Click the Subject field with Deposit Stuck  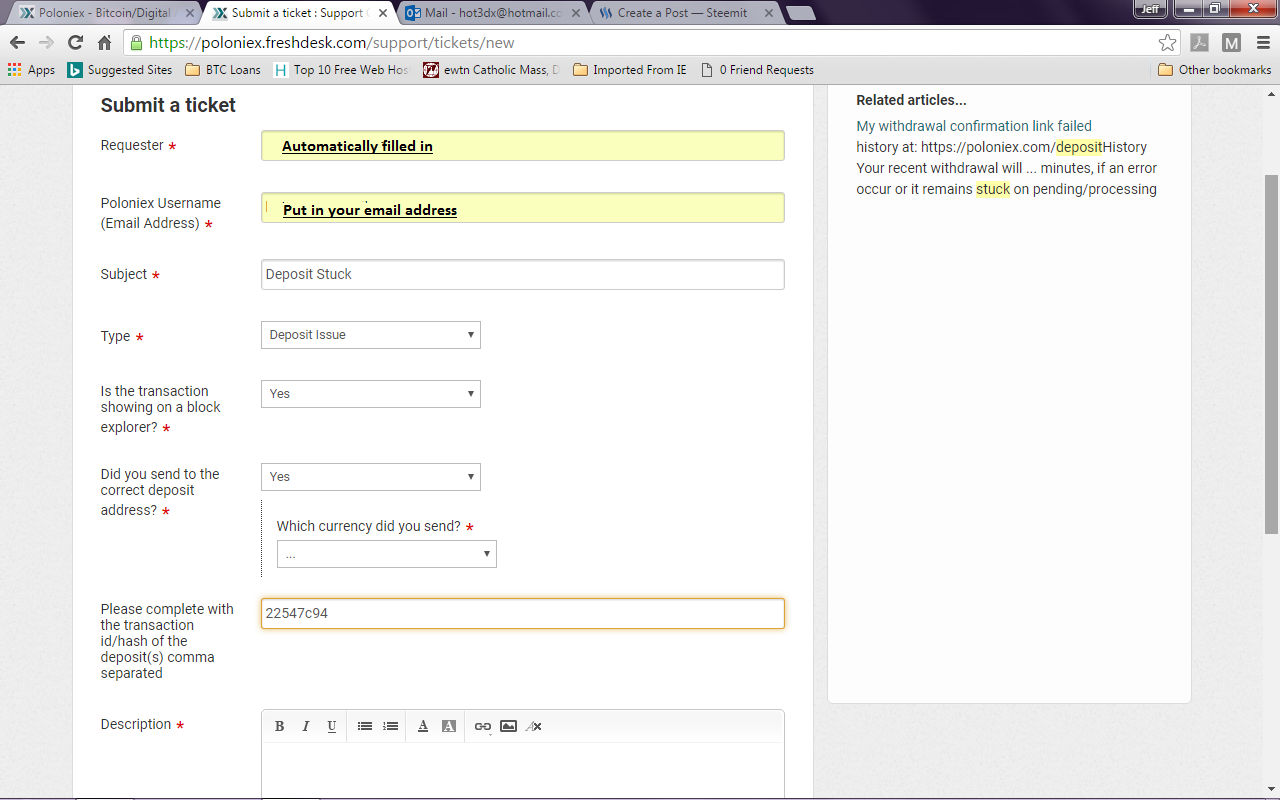pos(523,275)
